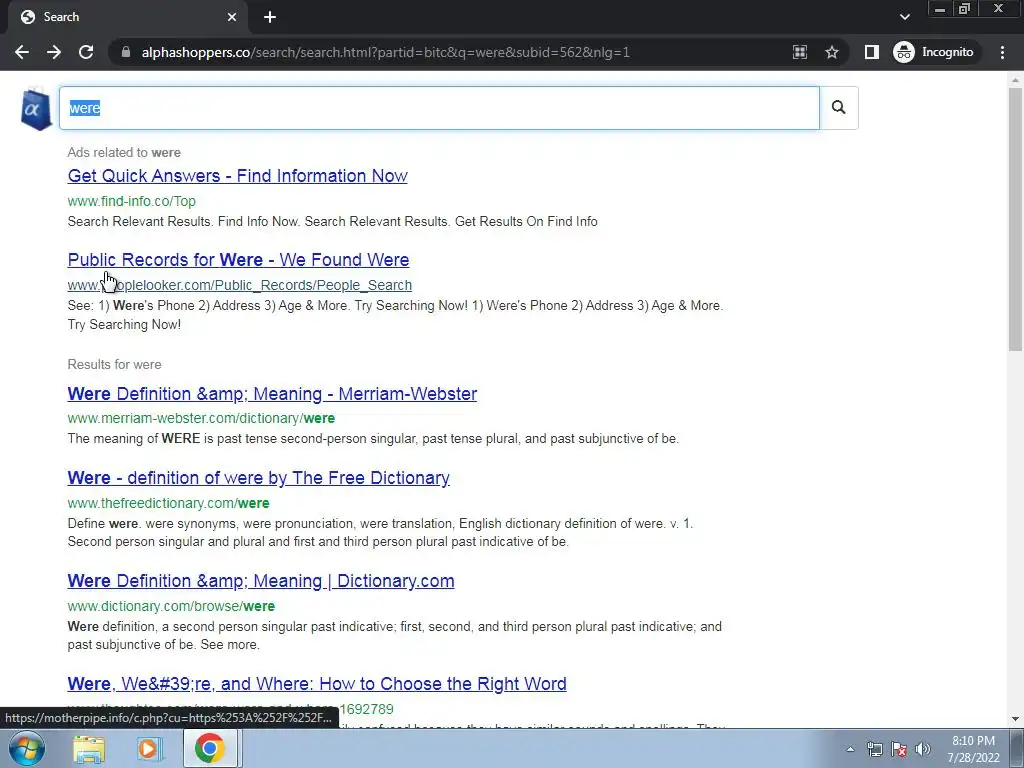This screenshot has height=768, width=1024.
Task: Click the 'Results for were' label
Action: (114, 364)
